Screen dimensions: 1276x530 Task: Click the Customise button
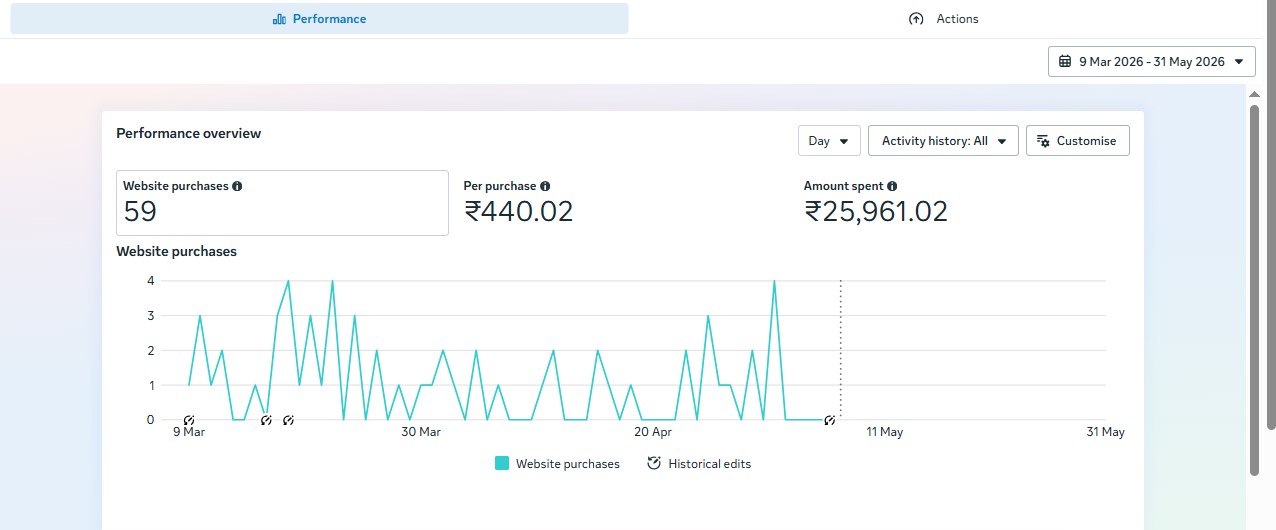coord(1078,141)
